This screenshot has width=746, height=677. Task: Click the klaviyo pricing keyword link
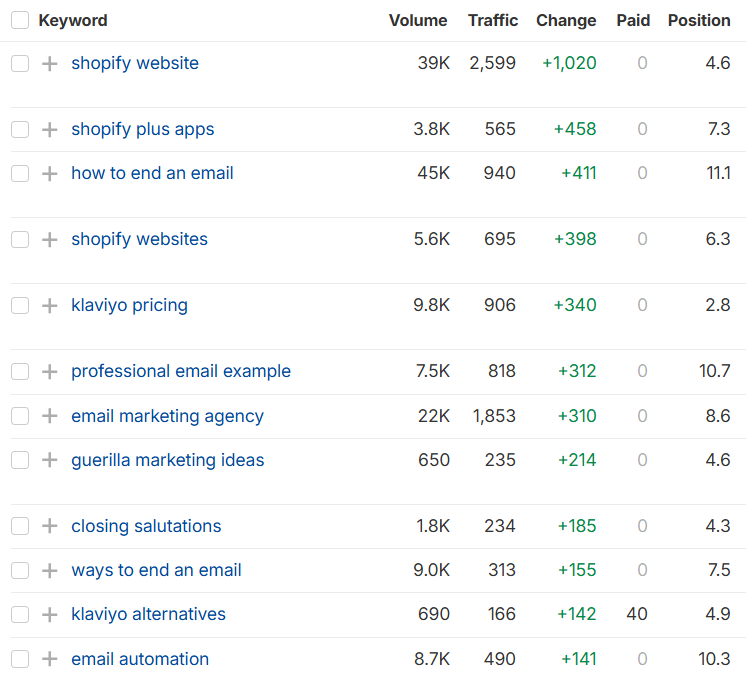click(x=129, y=305)
